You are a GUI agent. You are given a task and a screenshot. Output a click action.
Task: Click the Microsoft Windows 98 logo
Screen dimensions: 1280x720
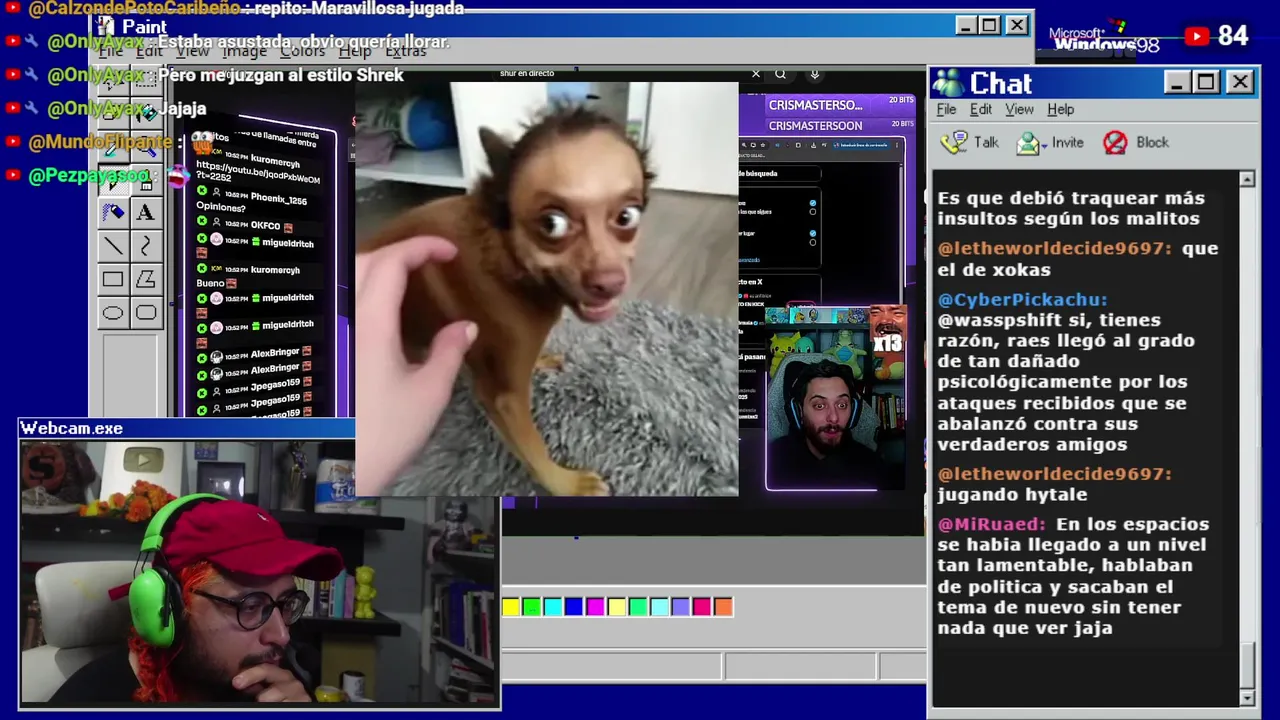pos(1104,38)
